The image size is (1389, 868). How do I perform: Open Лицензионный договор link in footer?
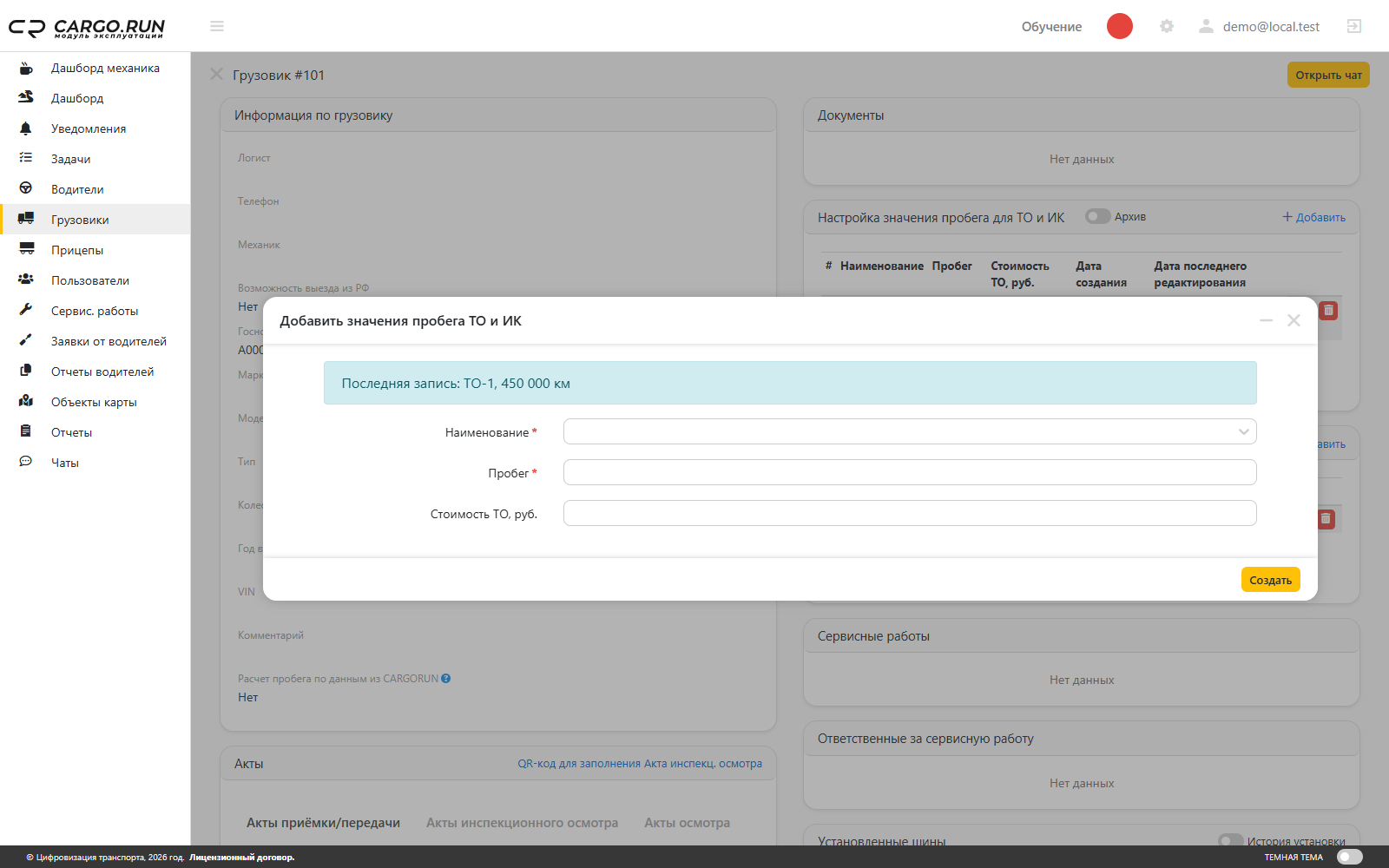point(242,858)
